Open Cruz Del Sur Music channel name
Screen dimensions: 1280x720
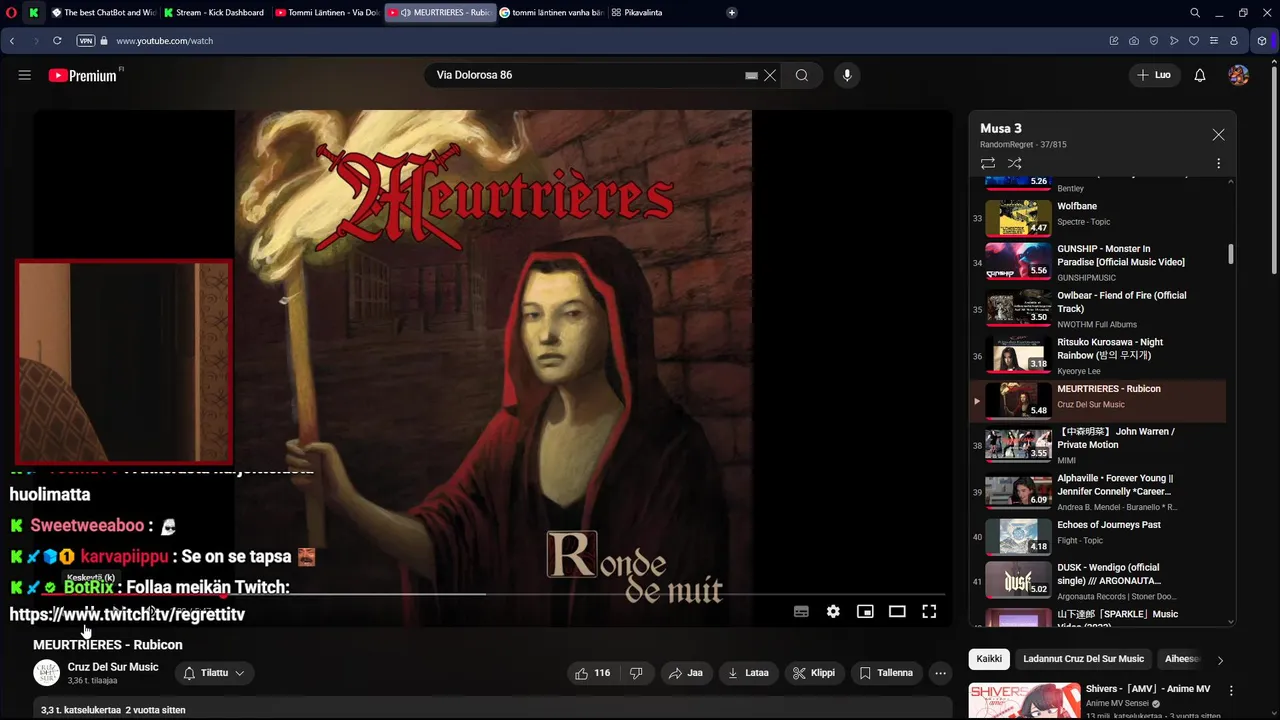click(x=113, y=667)
